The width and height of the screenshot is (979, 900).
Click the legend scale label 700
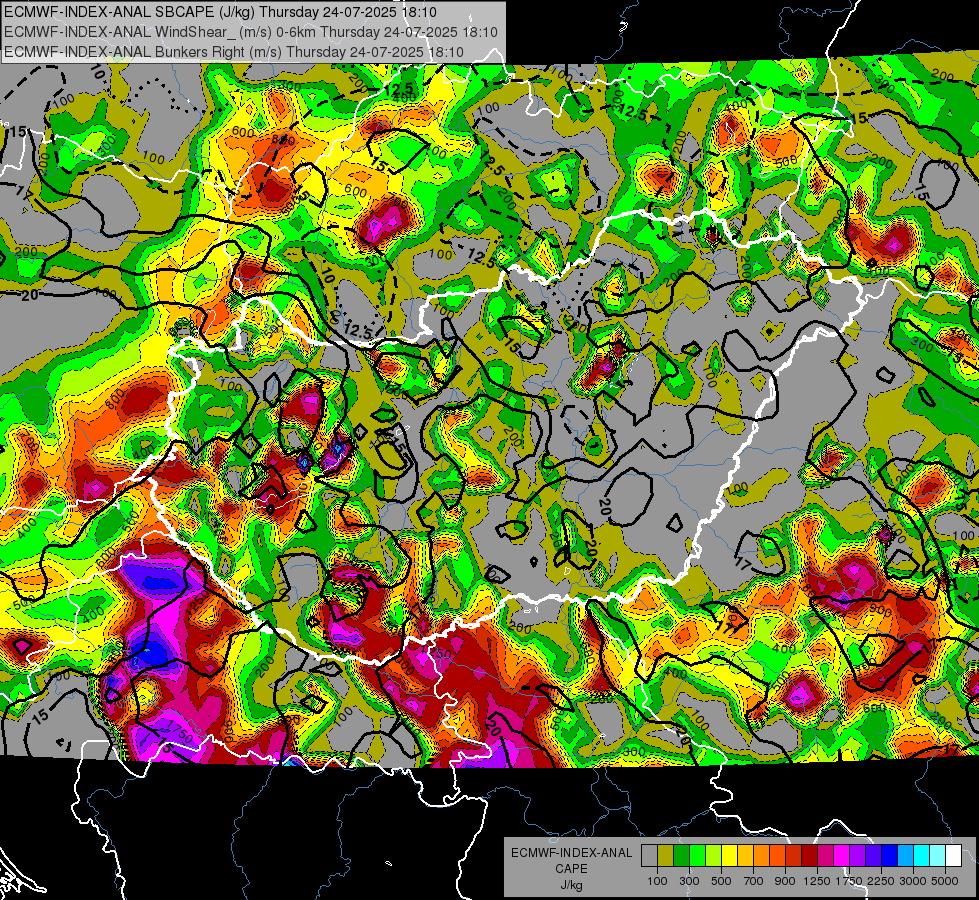click(x=754, y=881)
